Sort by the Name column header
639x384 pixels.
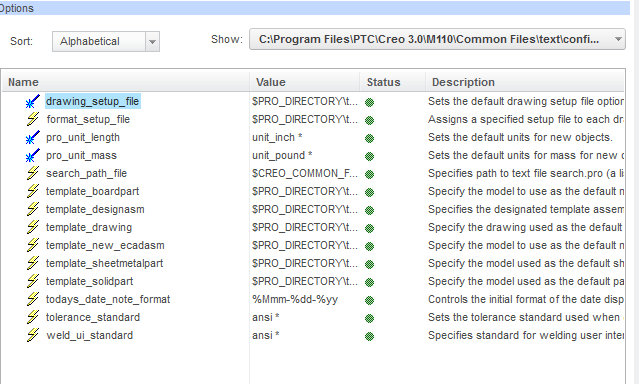(126, 82)
